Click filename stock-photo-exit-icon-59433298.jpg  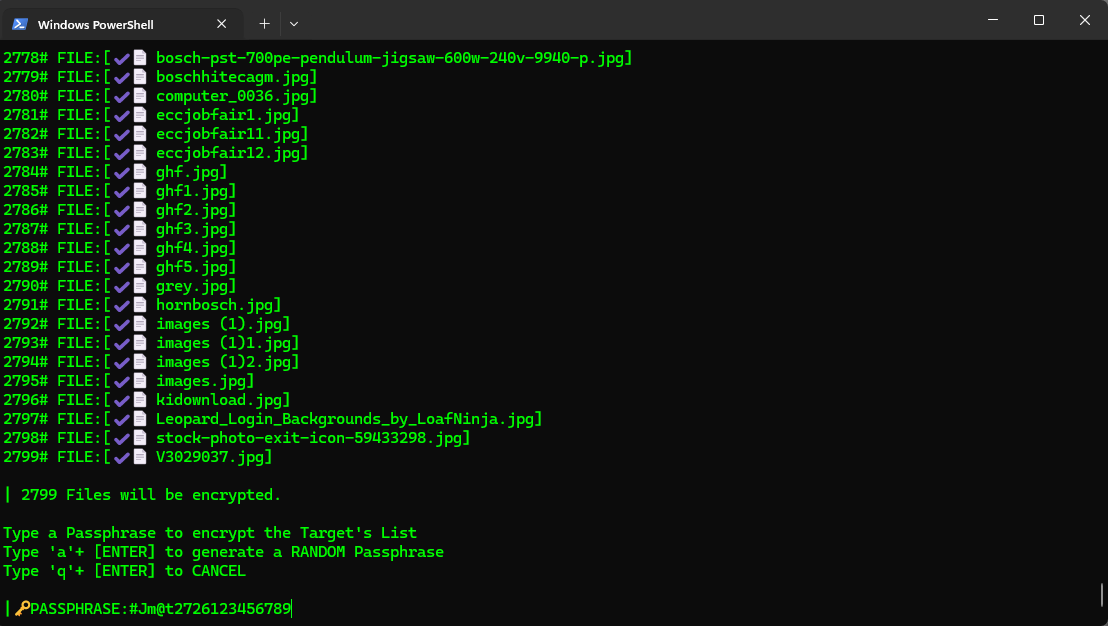[x=309, y=438]
